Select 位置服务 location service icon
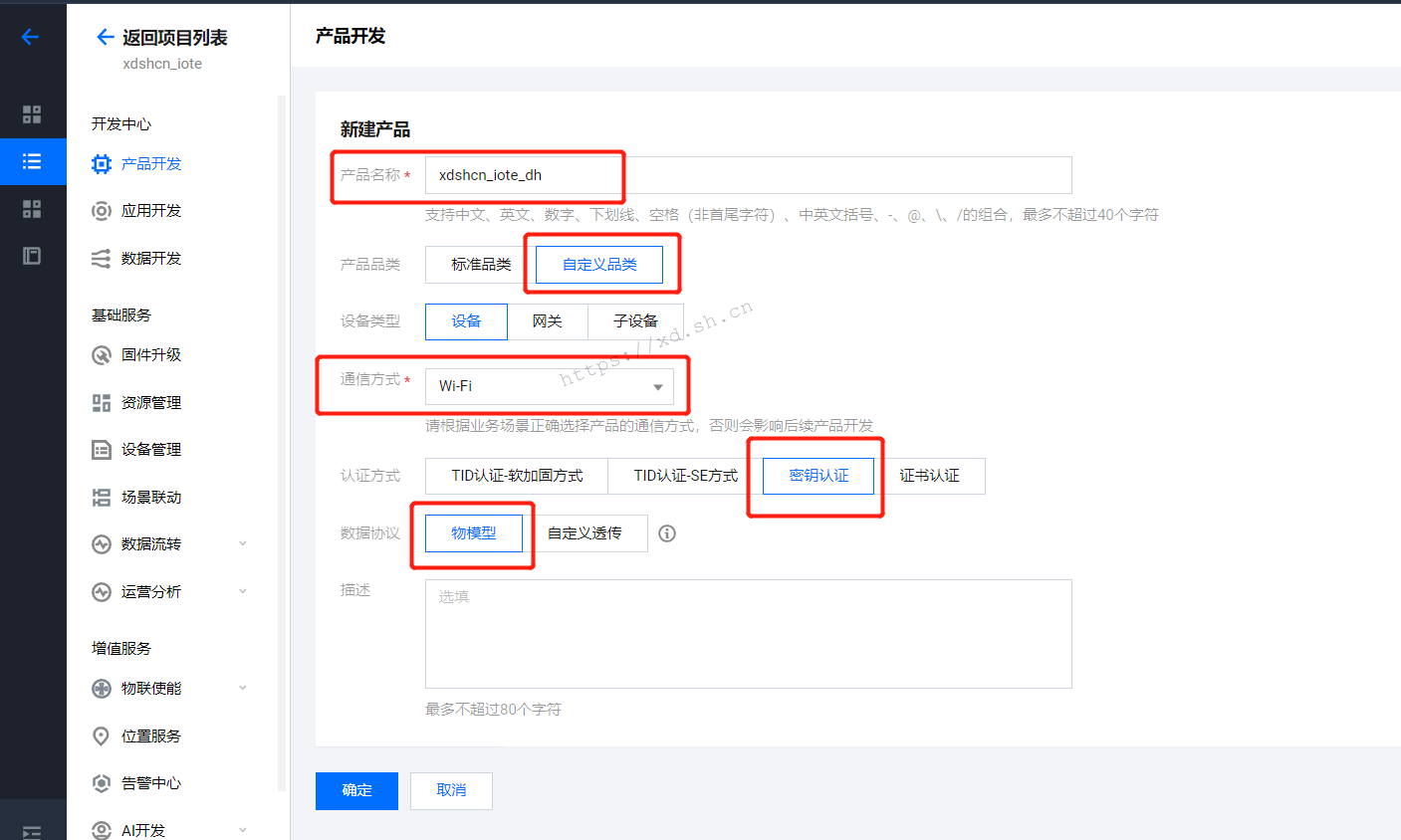 click(100, 735)
